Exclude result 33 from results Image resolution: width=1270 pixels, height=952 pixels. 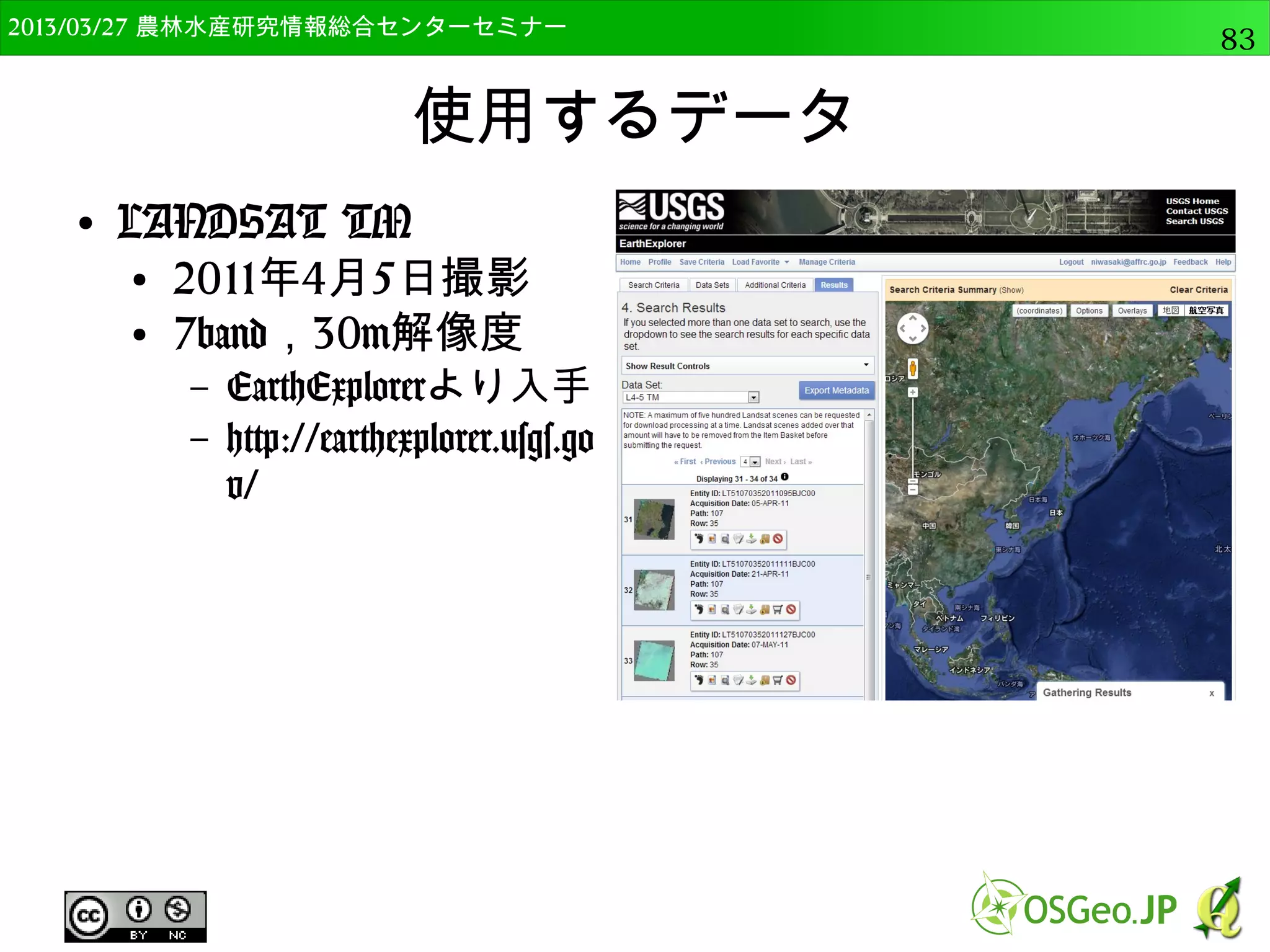coord(791,680)
